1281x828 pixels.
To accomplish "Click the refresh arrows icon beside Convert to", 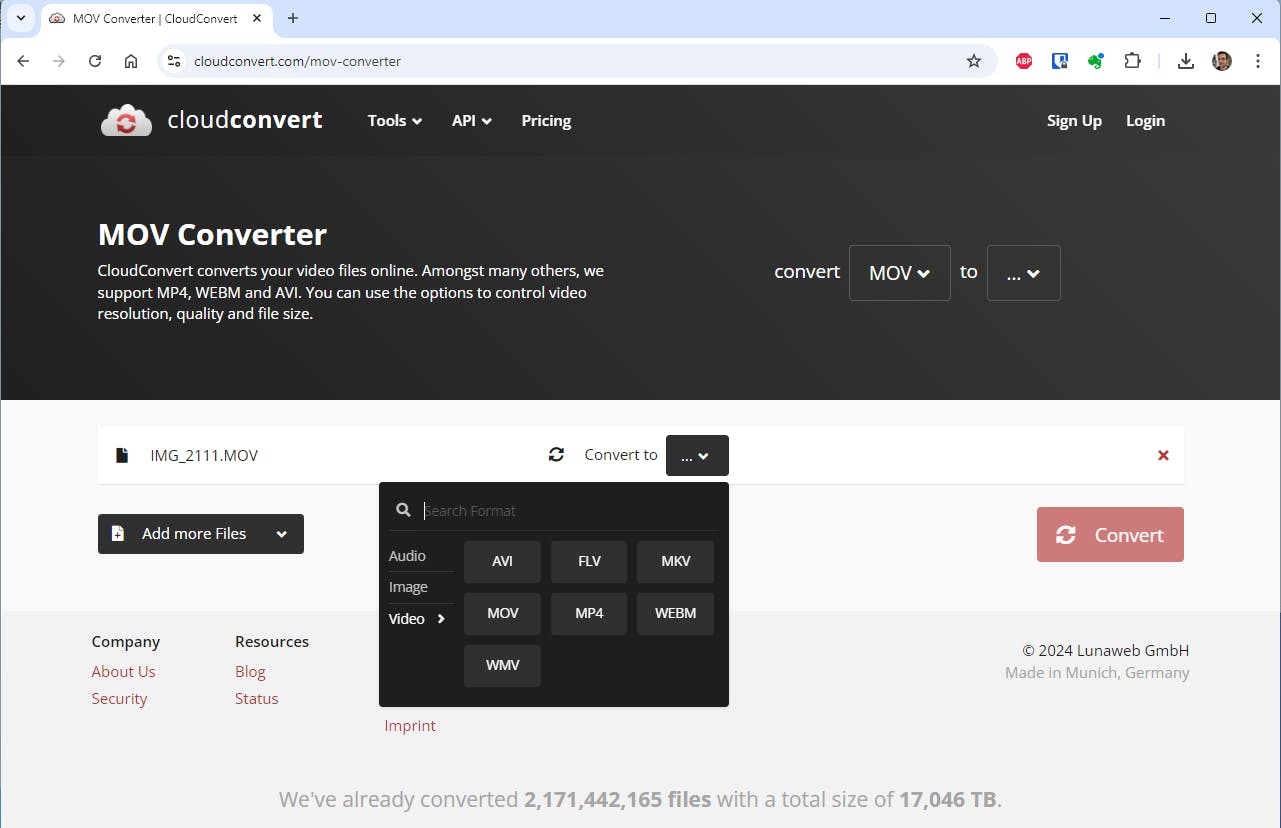I will click(x=557, y=455).
